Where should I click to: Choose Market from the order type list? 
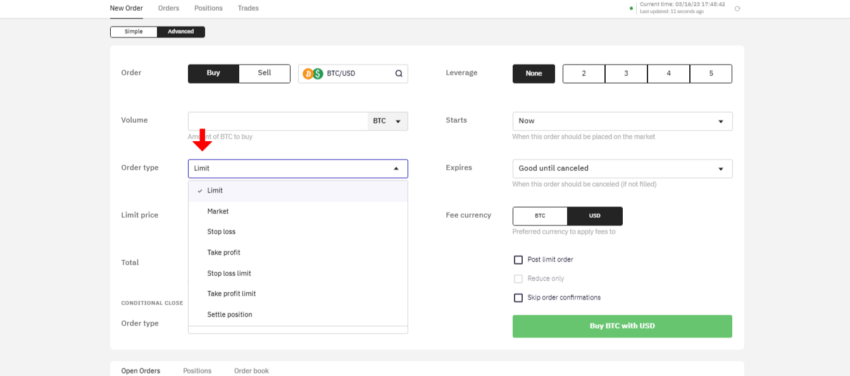tap(298, 211)
